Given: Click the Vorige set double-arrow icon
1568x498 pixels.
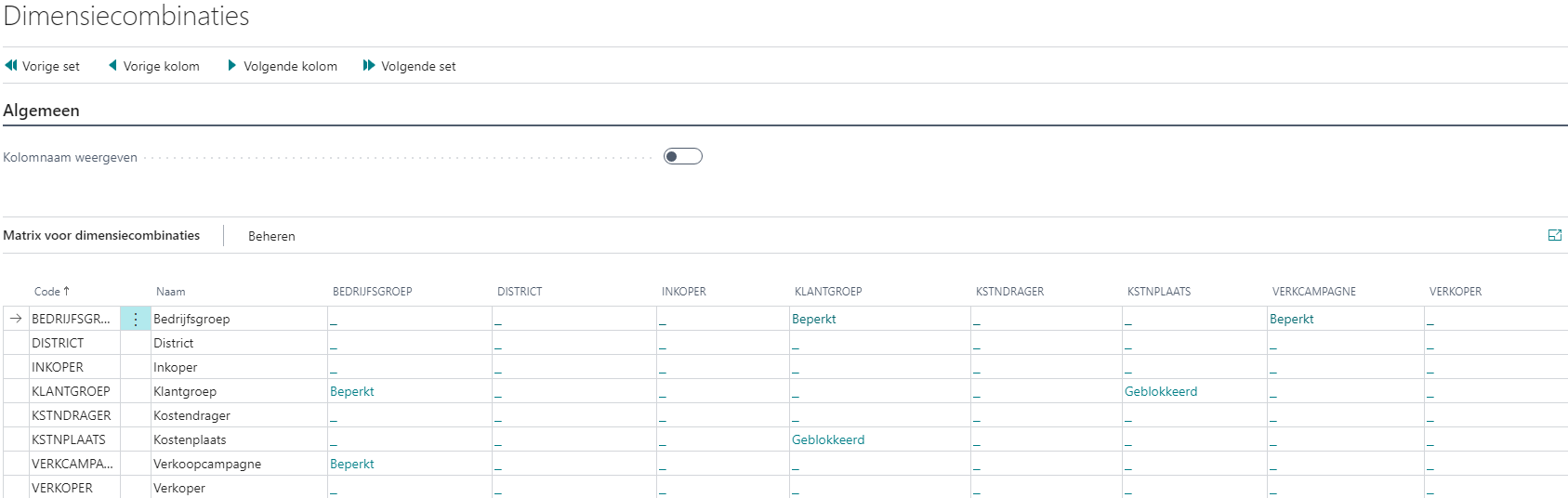Looking at the screenshot, I should 11,65.
